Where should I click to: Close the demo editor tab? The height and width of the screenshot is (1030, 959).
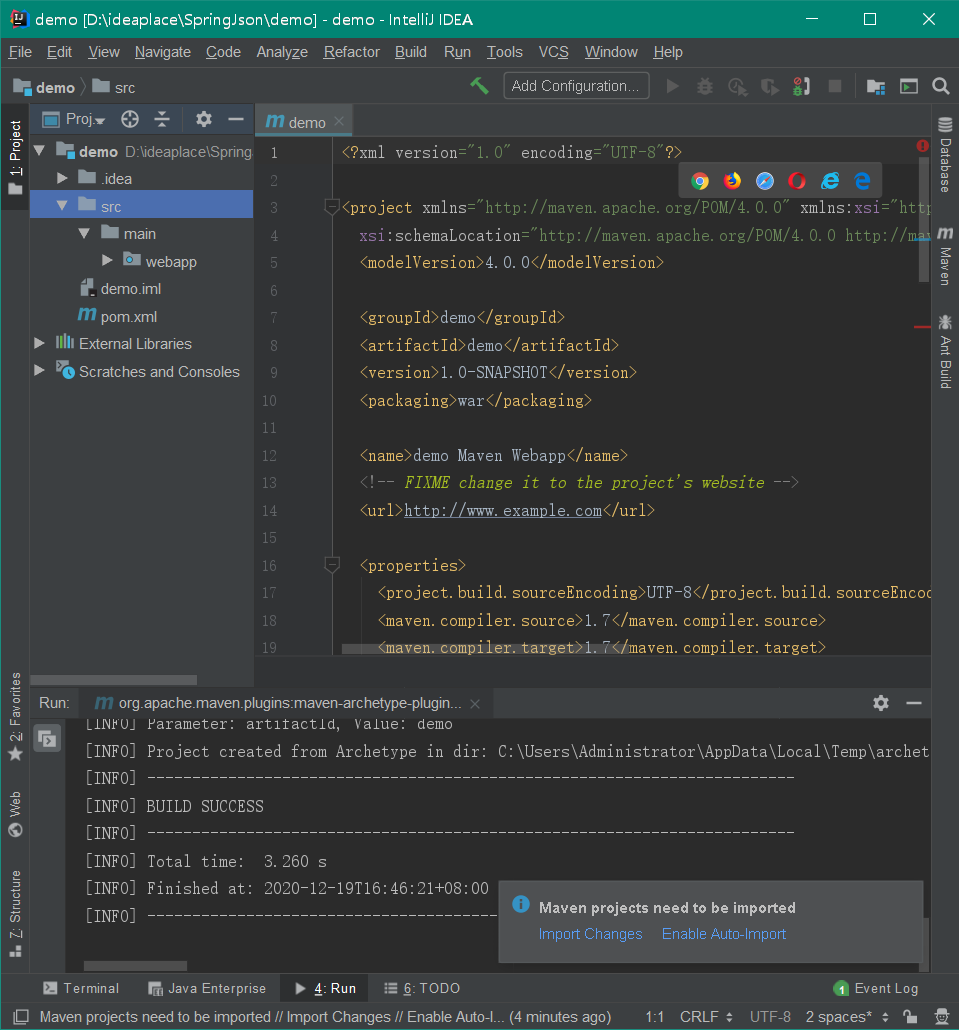339,122
